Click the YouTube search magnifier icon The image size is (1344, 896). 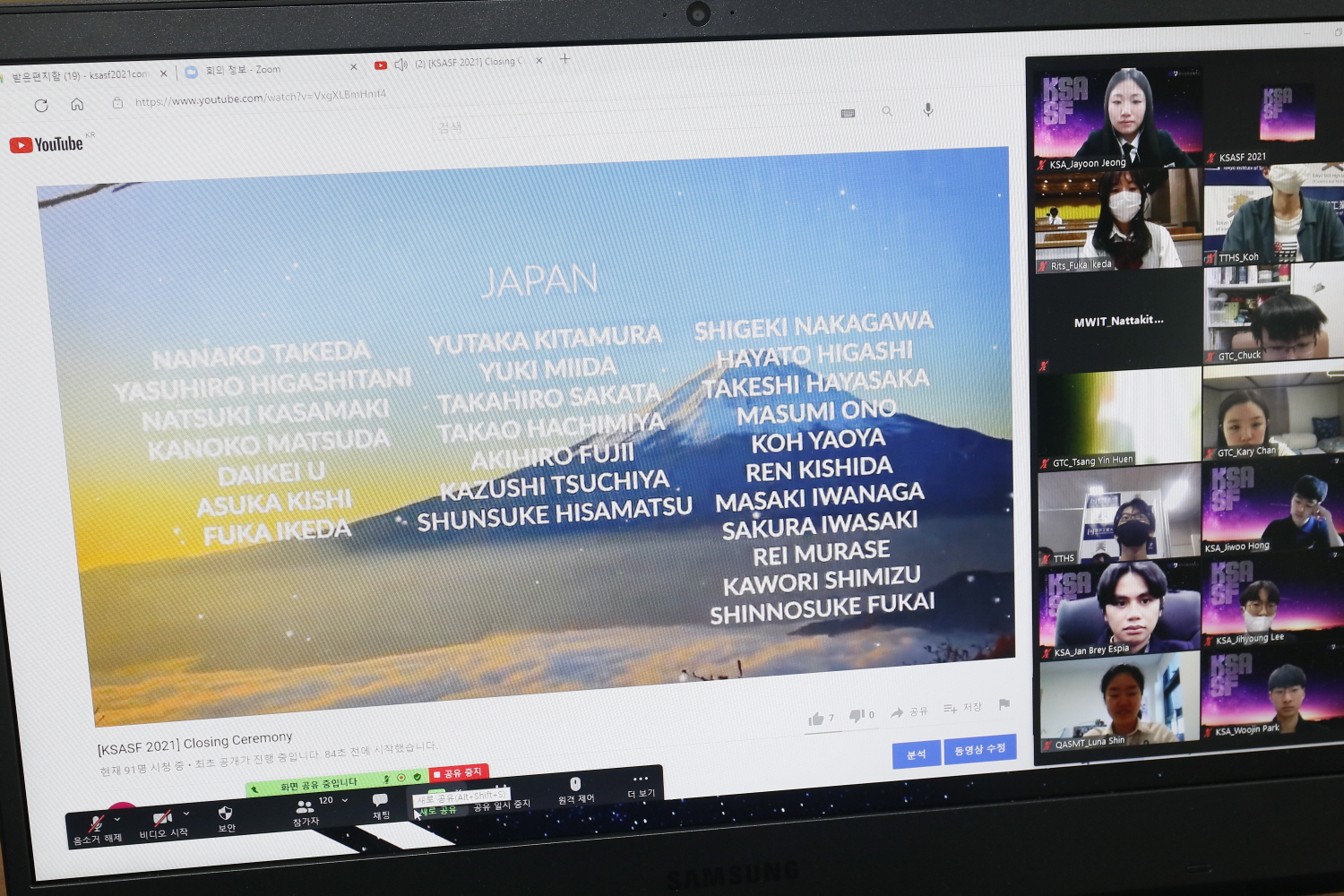point(887,111)
